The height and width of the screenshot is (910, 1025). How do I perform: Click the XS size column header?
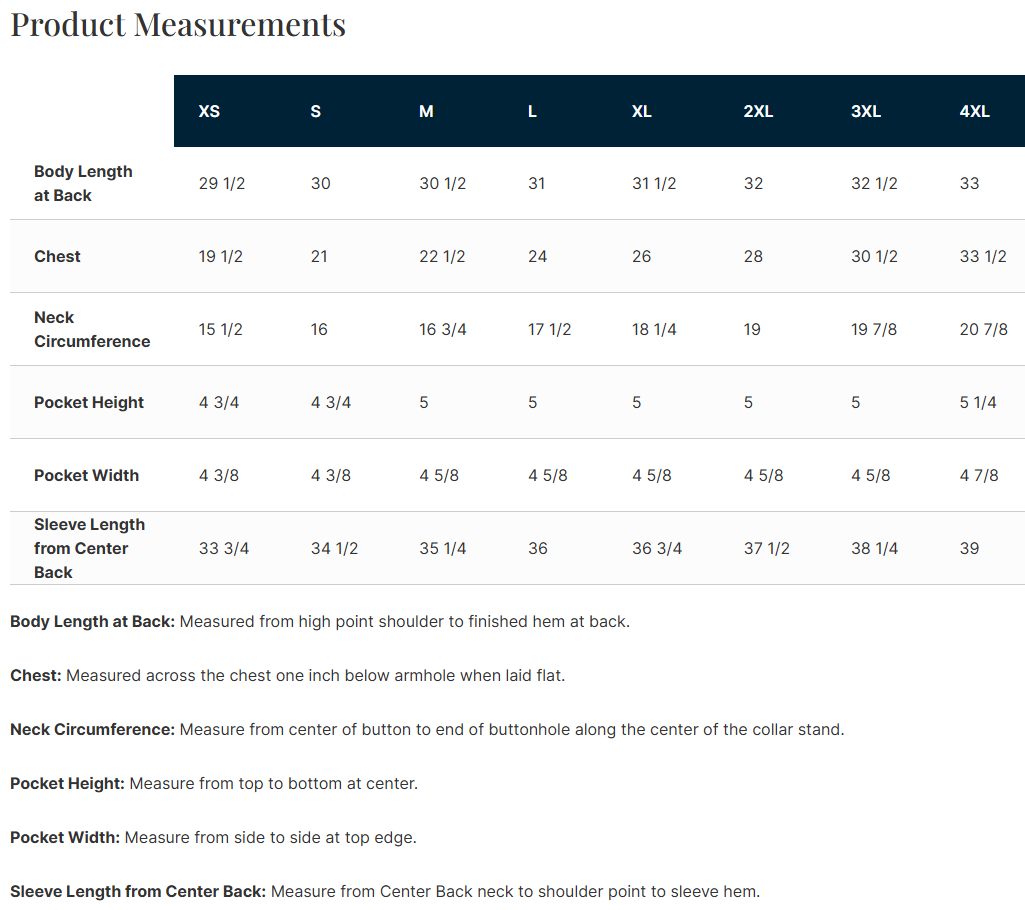click(x=209, y=111)
